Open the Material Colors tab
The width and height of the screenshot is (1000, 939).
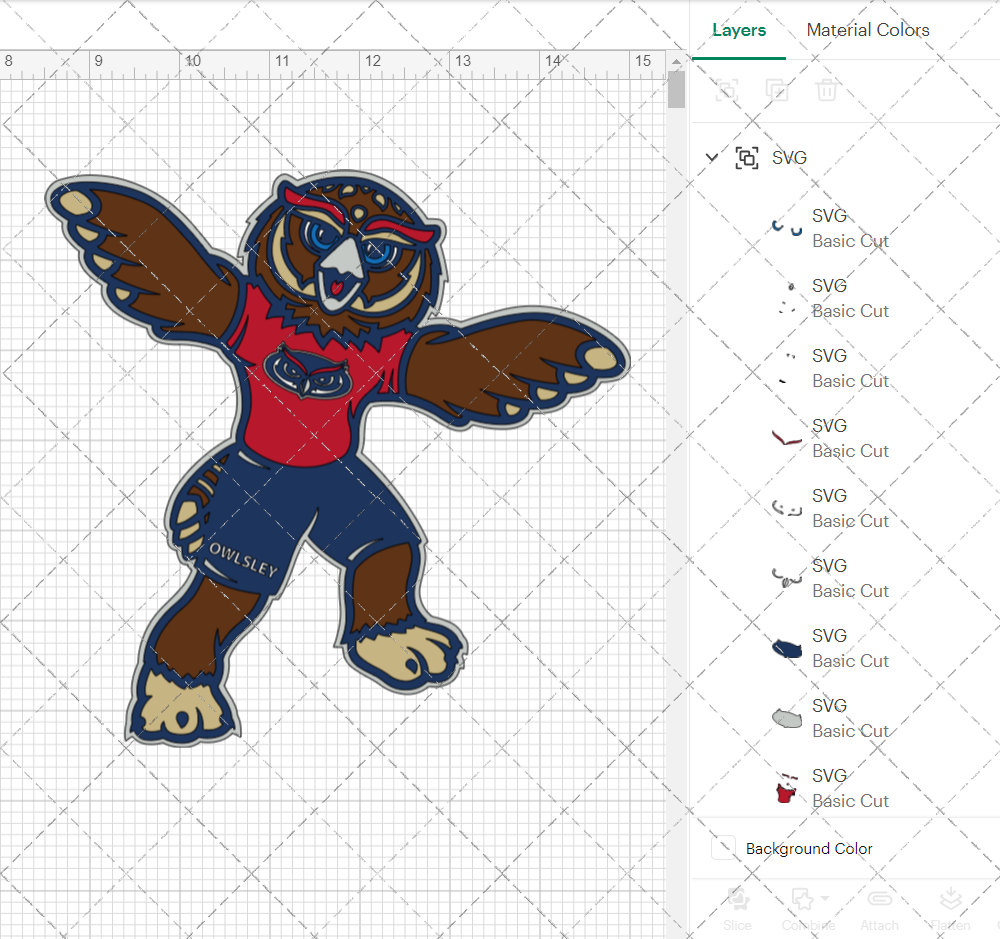pyautogui.click(x=867, y=30)
